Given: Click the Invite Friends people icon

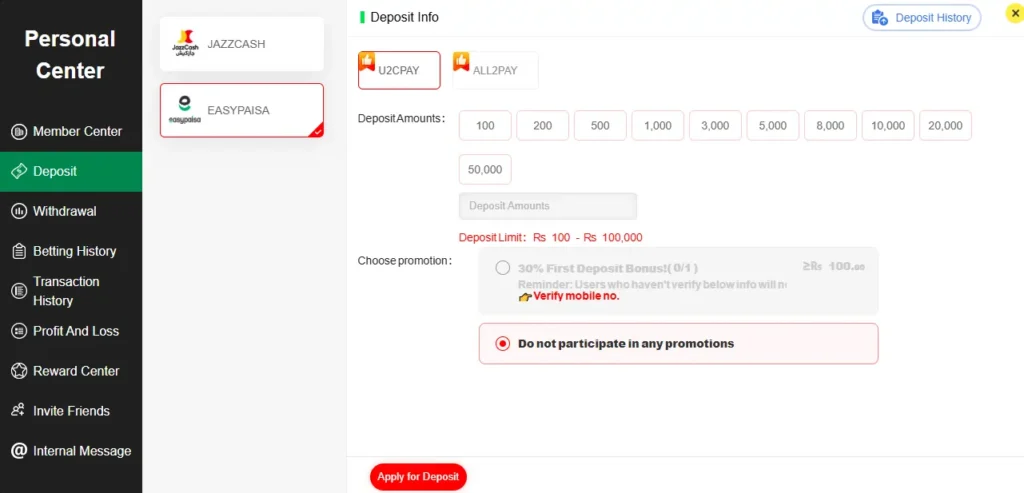Looking at the screenshot, I should 19,411.
